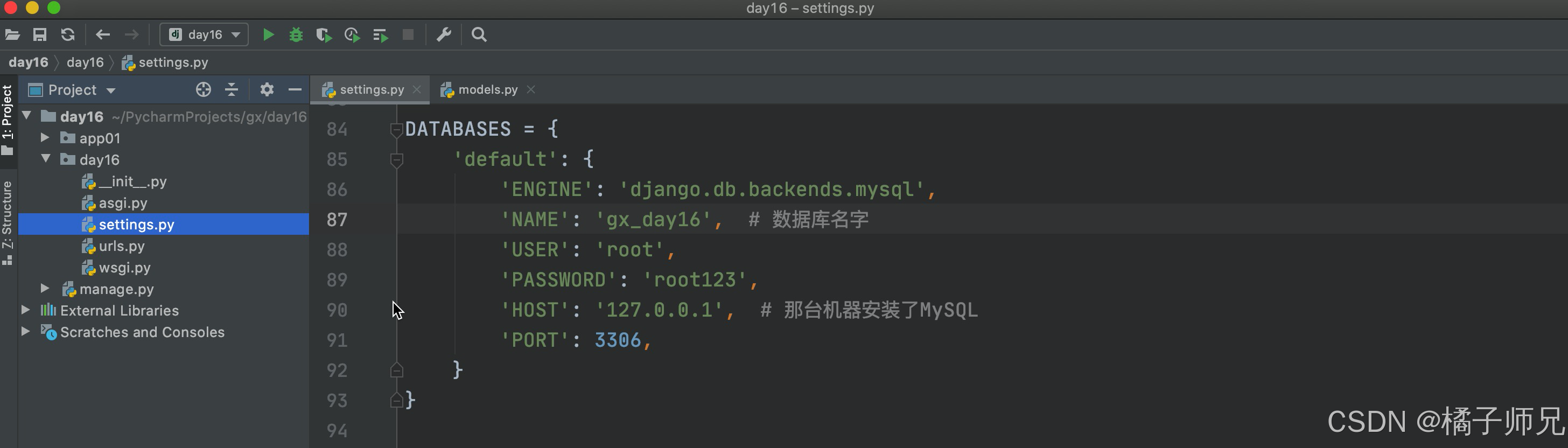
Task: Open Search Everywhere magnifier icon
Action: click(479, 34)
